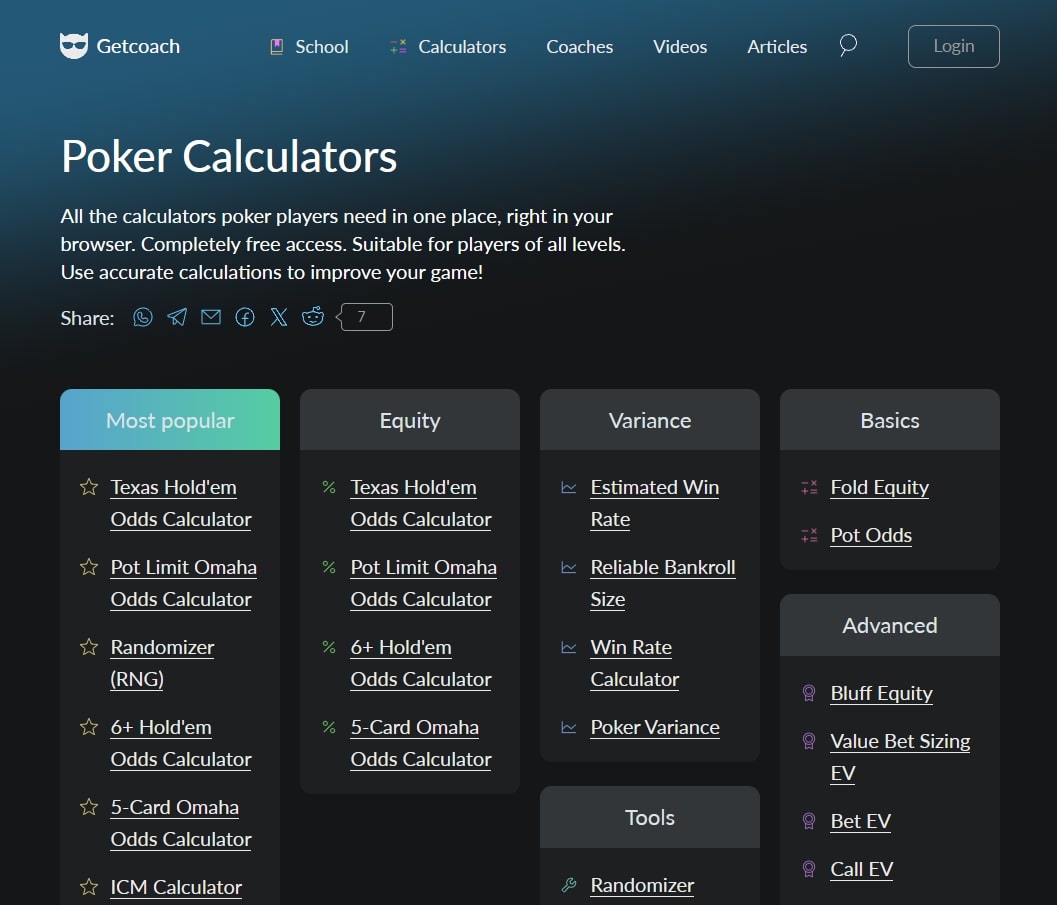Click the share counter showing 7
Image resolution: width=1057 pixels, height=905 pixels.
365,317
